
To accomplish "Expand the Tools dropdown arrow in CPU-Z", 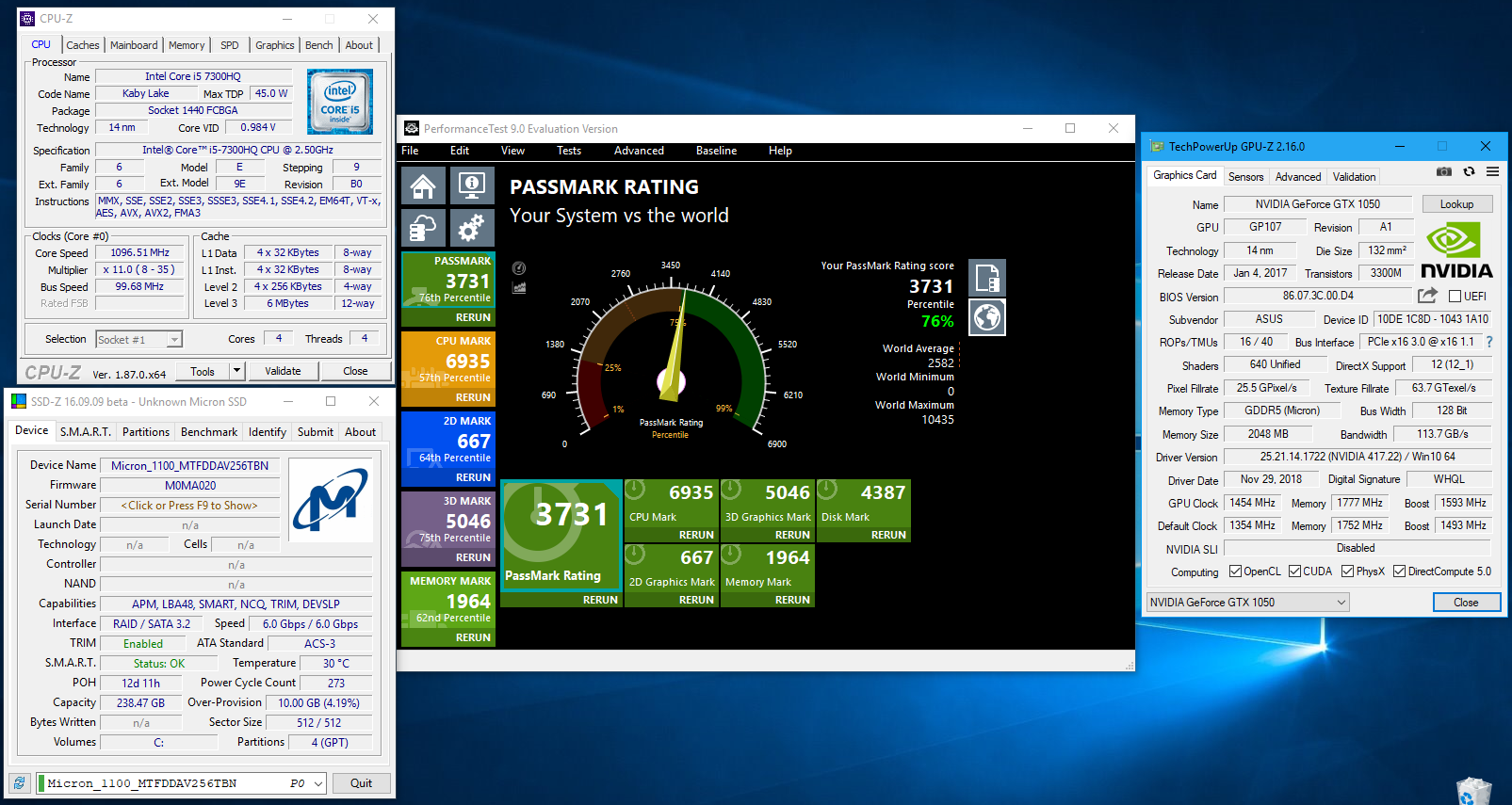I will (x=237, y=371).
